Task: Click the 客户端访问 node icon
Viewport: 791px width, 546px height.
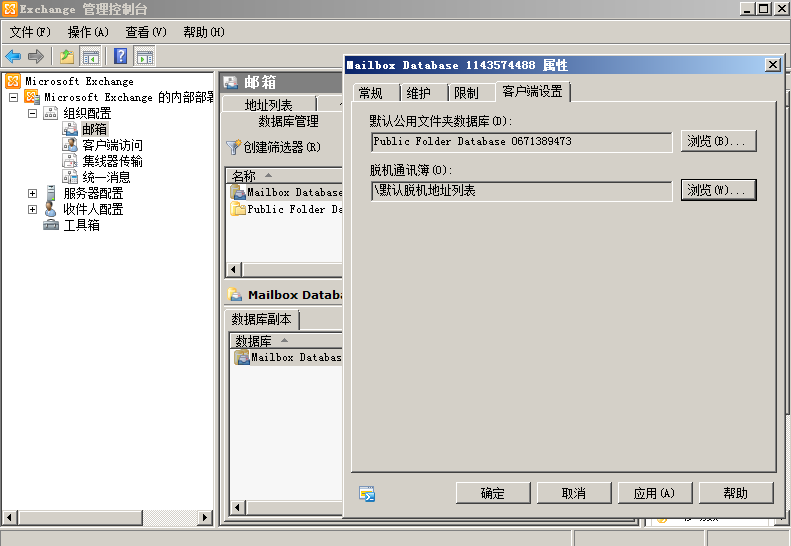Action: [70, 145]
